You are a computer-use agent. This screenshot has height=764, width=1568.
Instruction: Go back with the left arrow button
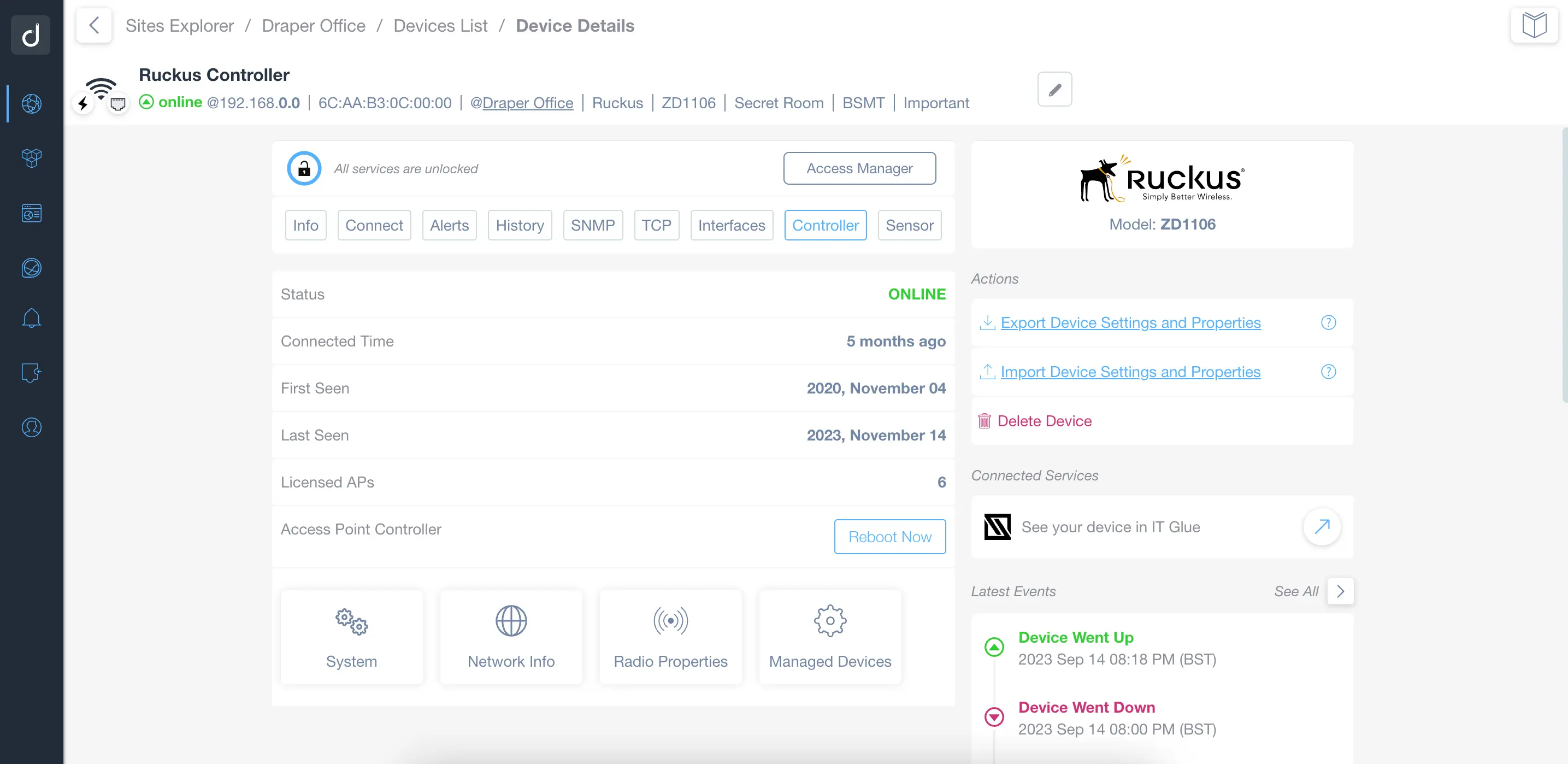point(94,26)
